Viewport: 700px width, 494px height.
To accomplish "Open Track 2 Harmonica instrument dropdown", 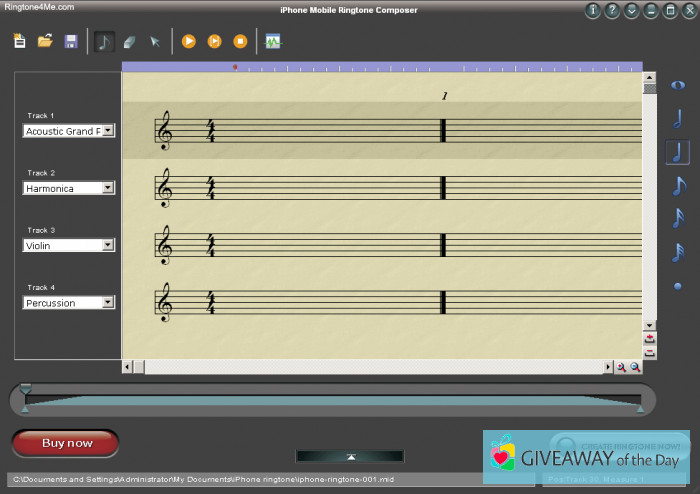I will point(109,188).
